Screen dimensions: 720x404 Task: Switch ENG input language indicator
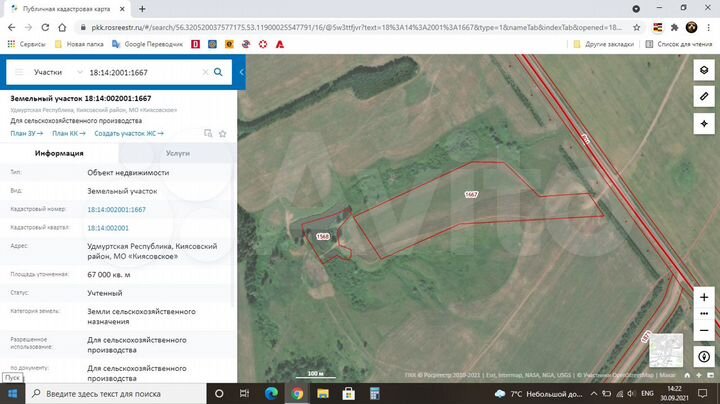(x=647, y=393)
